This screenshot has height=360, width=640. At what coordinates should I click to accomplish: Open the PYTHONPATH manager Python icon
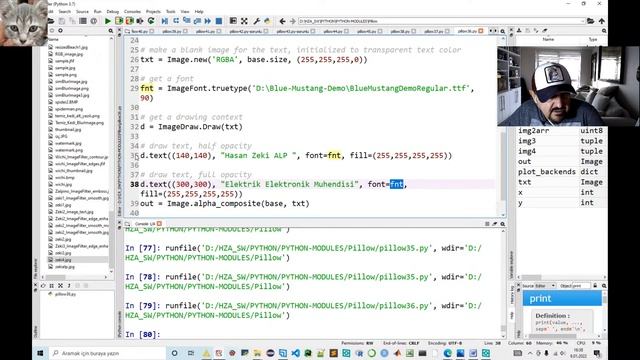click(267, 21)
